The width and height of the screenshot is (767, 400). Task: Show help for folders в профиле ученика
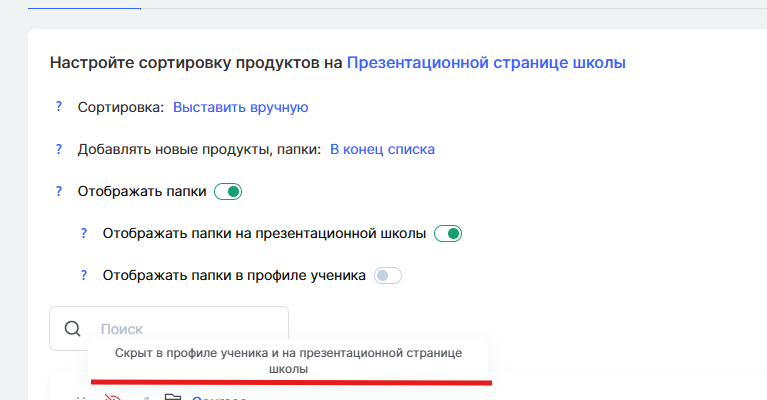84,275
